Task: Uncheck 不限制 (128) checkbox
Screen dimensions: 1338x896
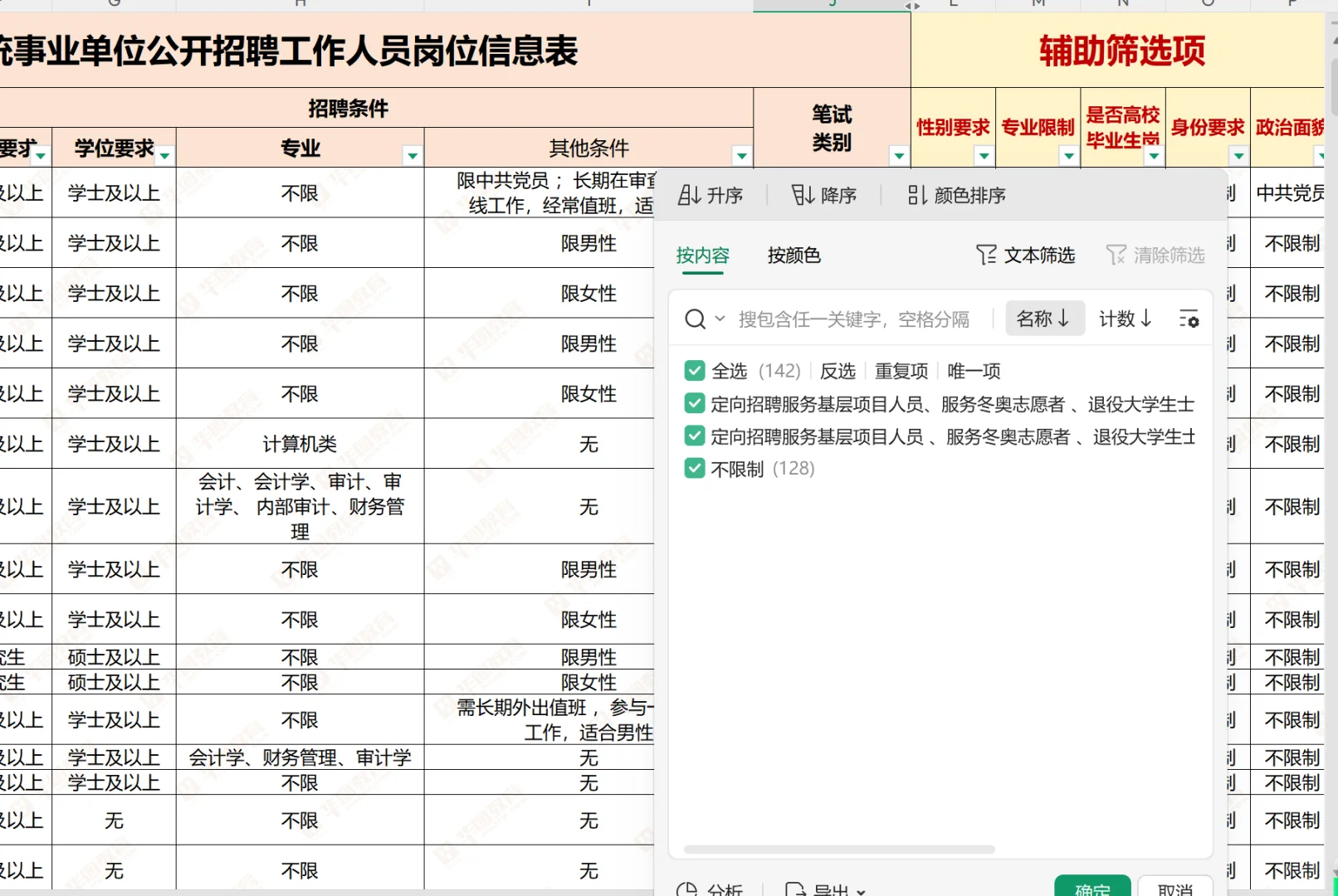Action: [x=695, y=469]
